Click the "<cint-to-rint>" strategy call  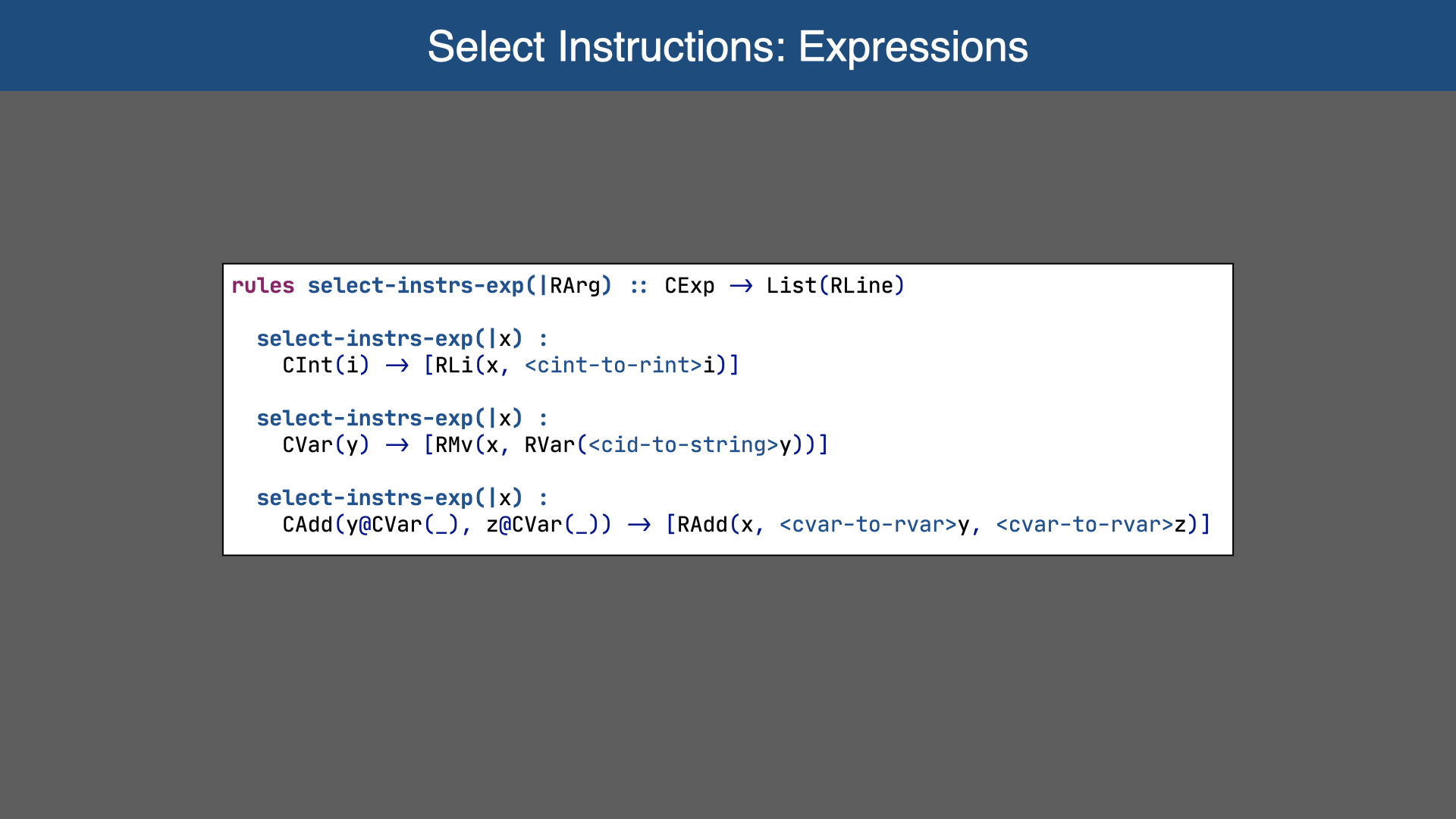point(613,366)
